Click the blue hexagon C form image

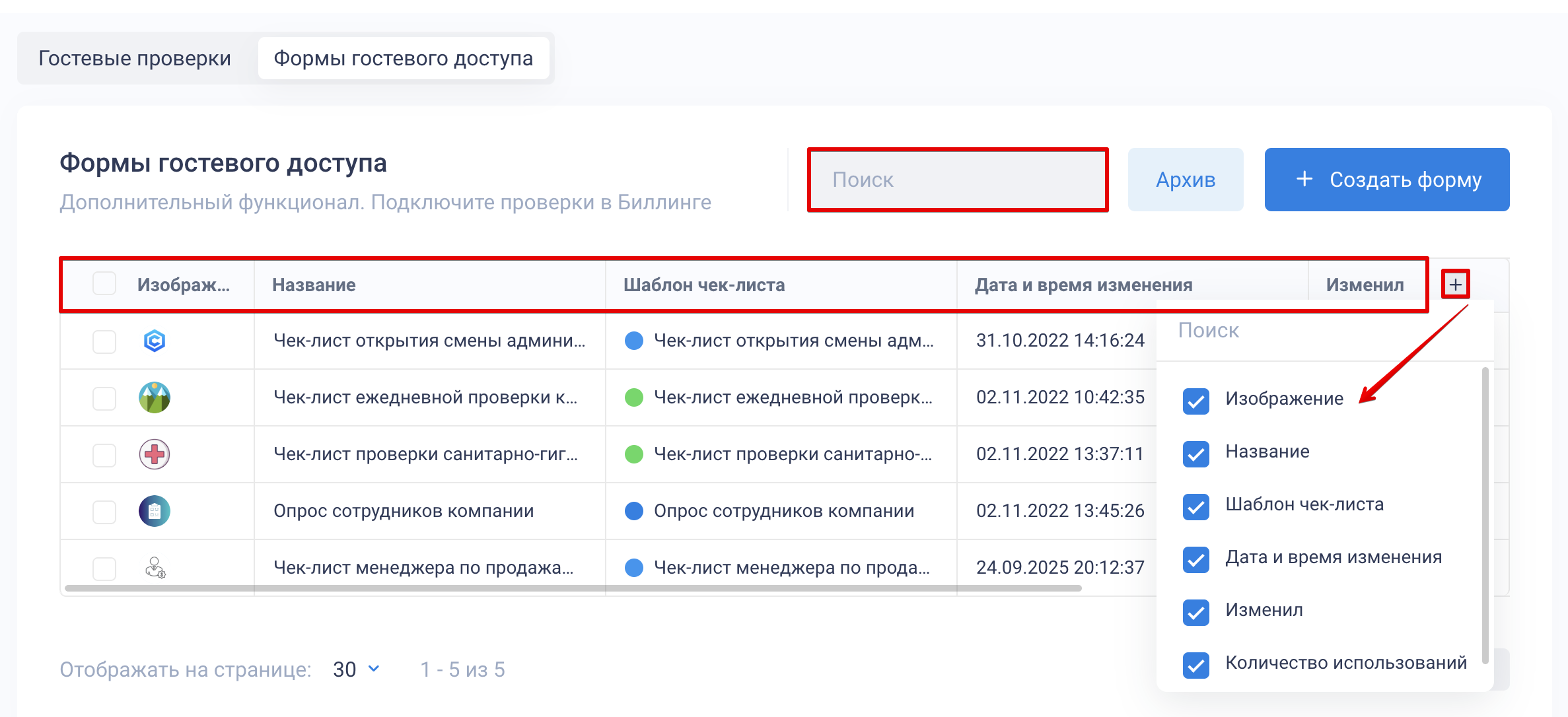[x=155, y=341]
